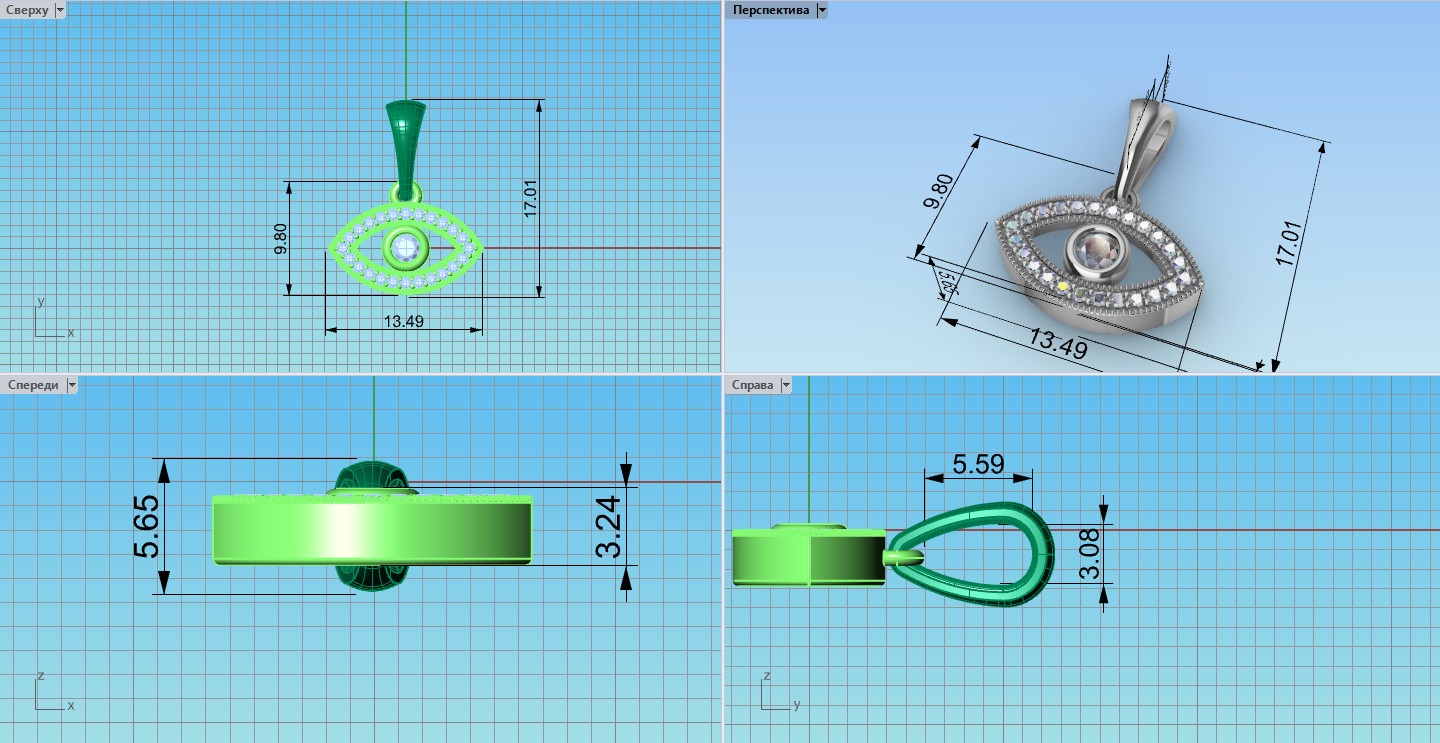The height and width of the screenshot is (743, 1440).
Task: Pick the 17.01 dimension in top view
Action: pyautogui.click(x=530, y=198)
